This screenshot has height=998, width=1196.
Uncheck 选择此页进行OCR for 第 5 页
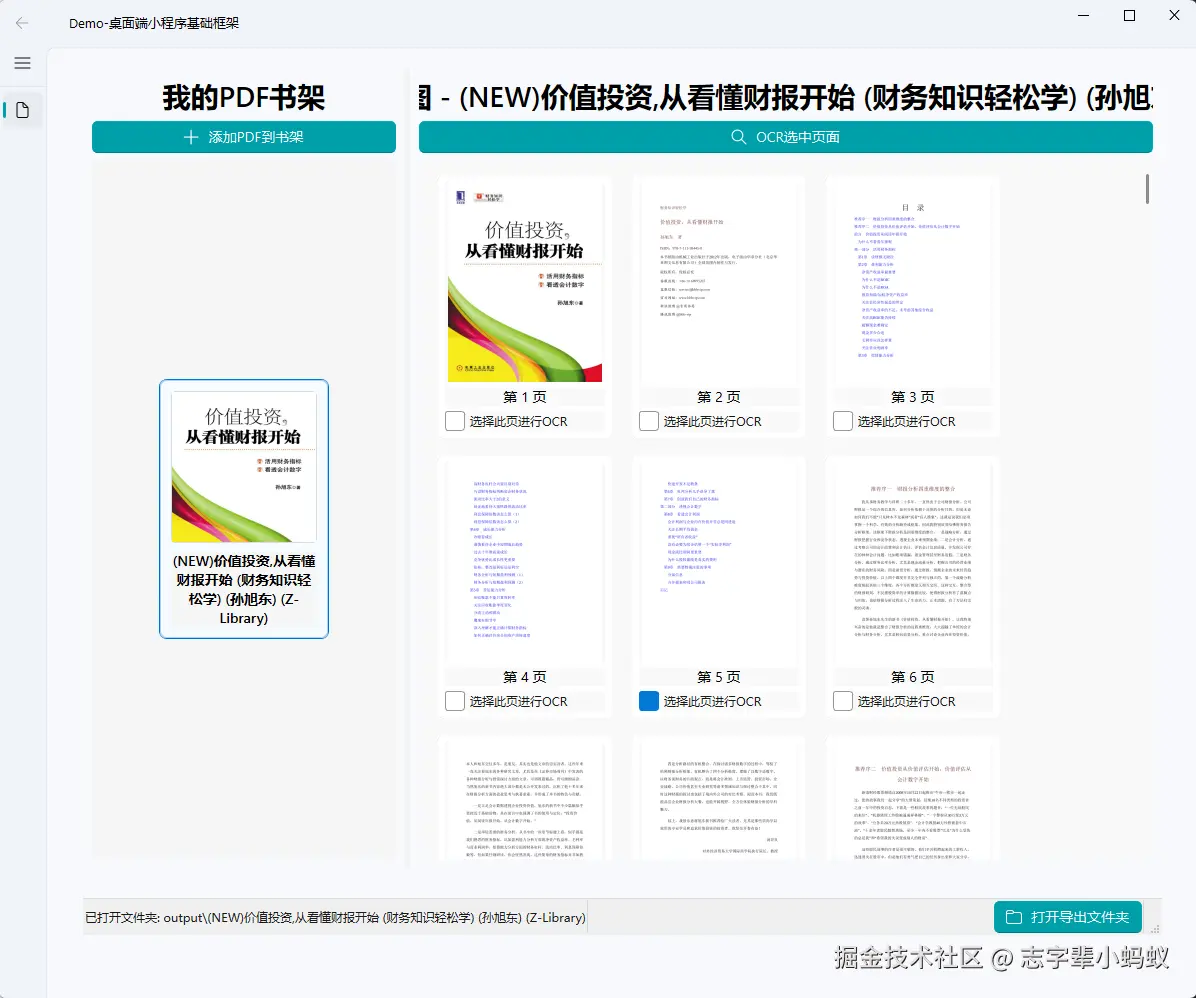648,701
